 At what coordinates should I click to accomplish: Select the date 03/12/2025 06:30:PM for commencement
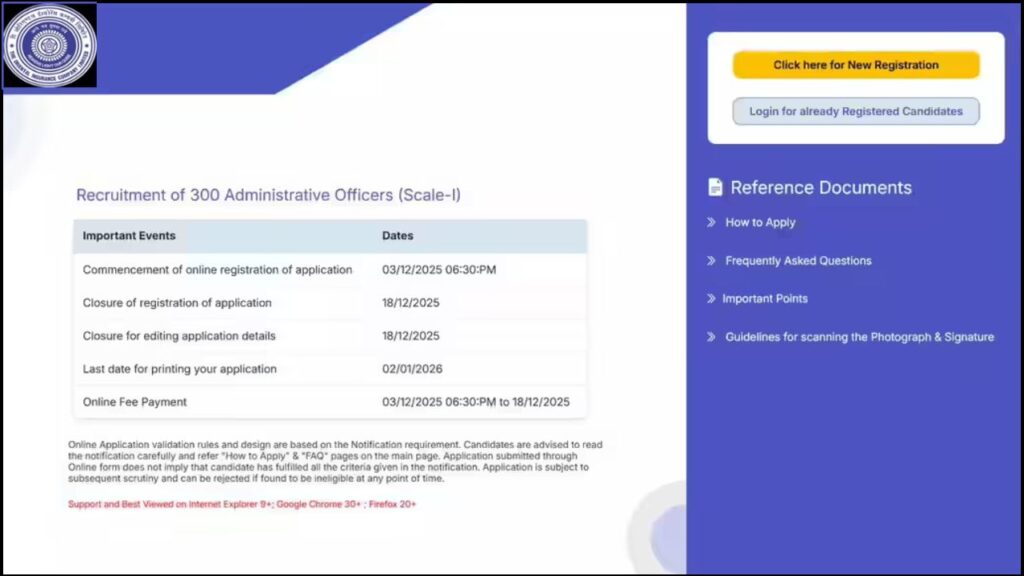click(x=439, y=270)
